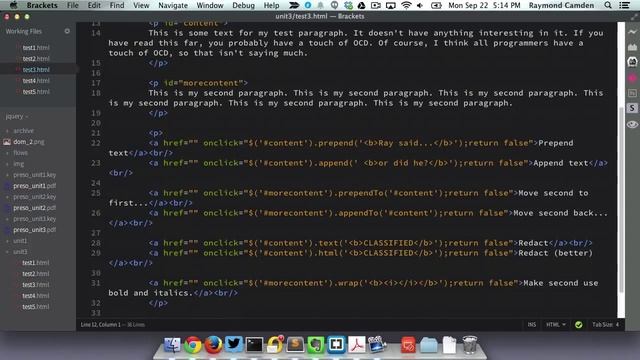Click the S extension icon in the right toolbar

[632, 108]
